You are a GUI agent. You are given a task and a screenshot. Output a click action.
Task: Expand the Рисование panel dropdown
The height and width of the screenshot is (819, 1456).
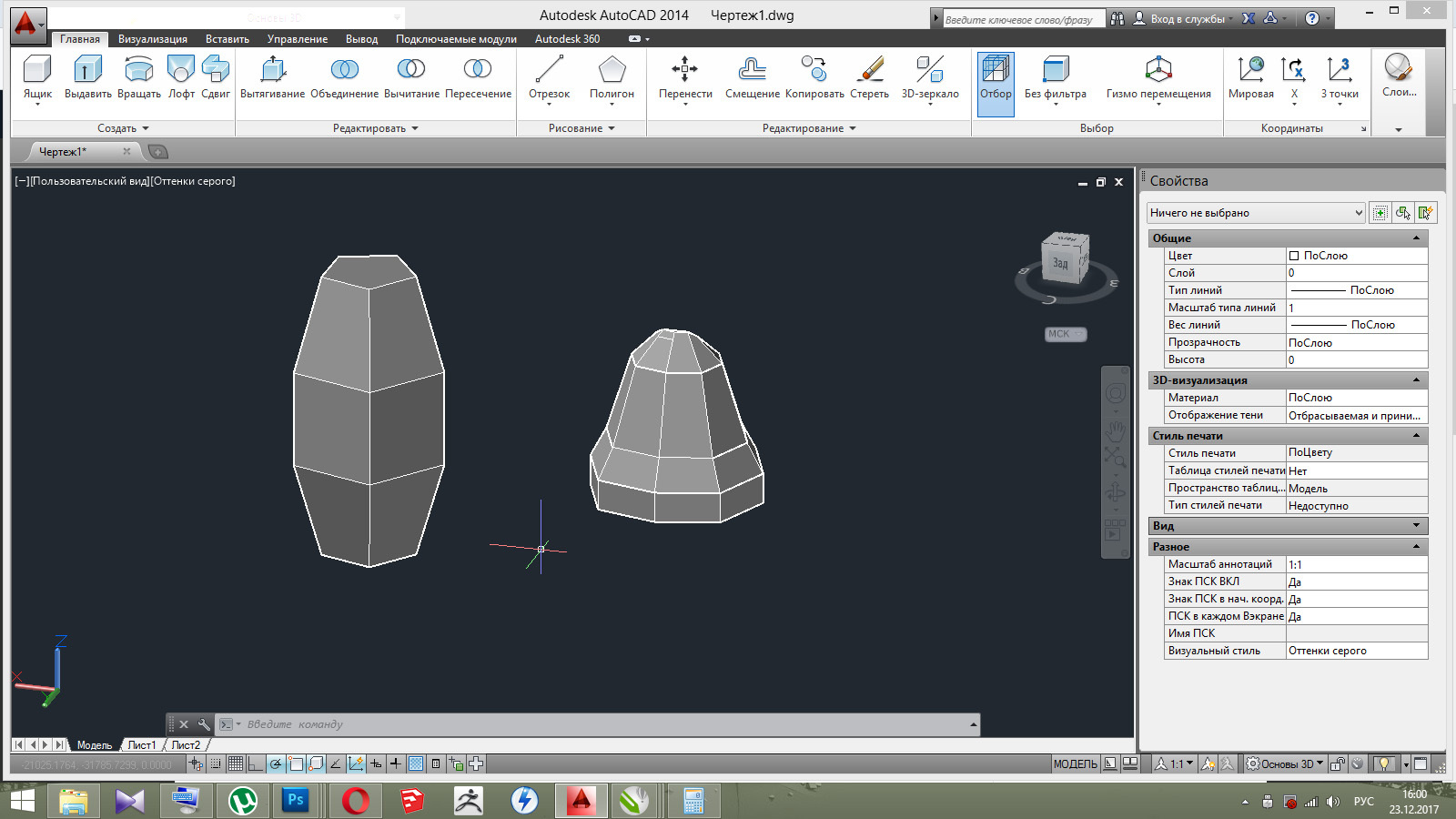coord(581,128)
